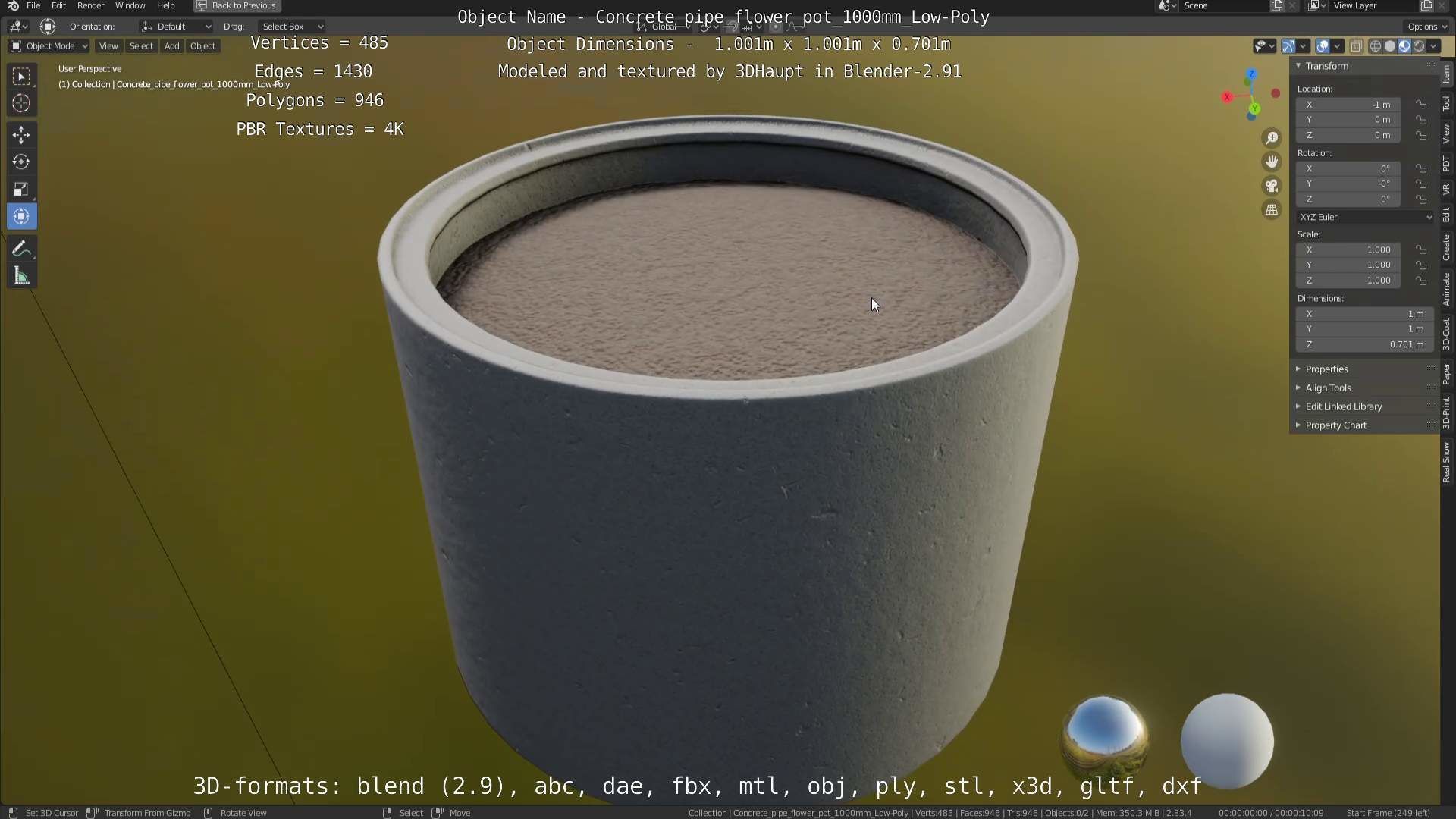This screenshot has width=1456, height=819.
Task: Switch to rendered viewport shading
Action: pyautogui.click(x=1418, y=46)
